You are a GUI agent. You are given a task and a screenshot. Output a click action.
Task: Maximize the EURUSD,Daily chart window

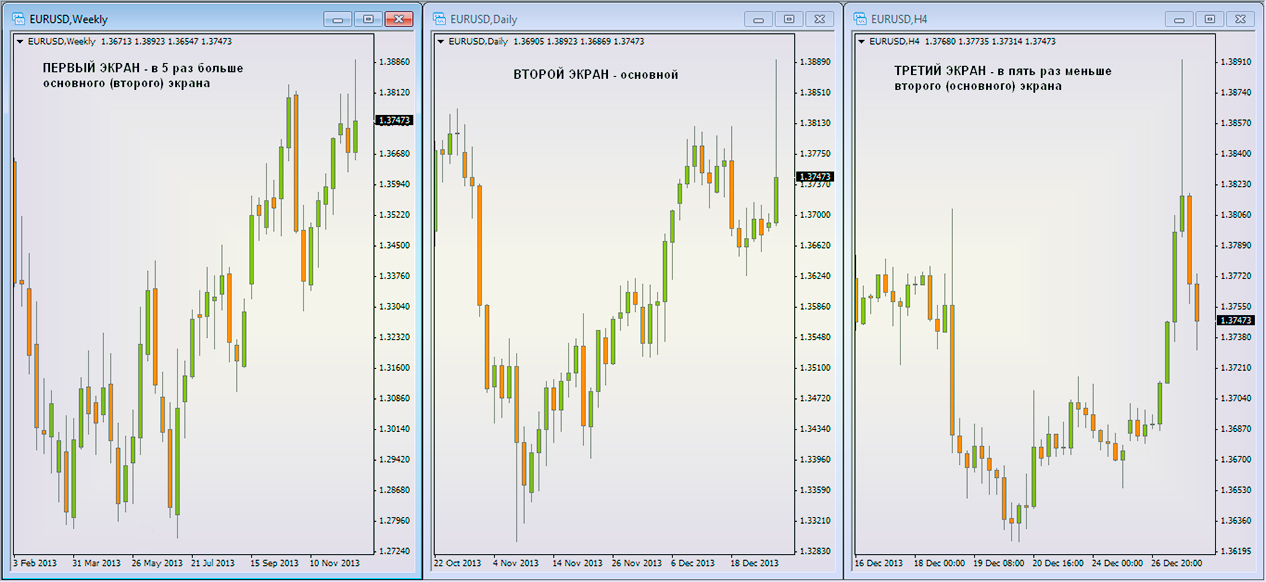[x=789, y=19]
